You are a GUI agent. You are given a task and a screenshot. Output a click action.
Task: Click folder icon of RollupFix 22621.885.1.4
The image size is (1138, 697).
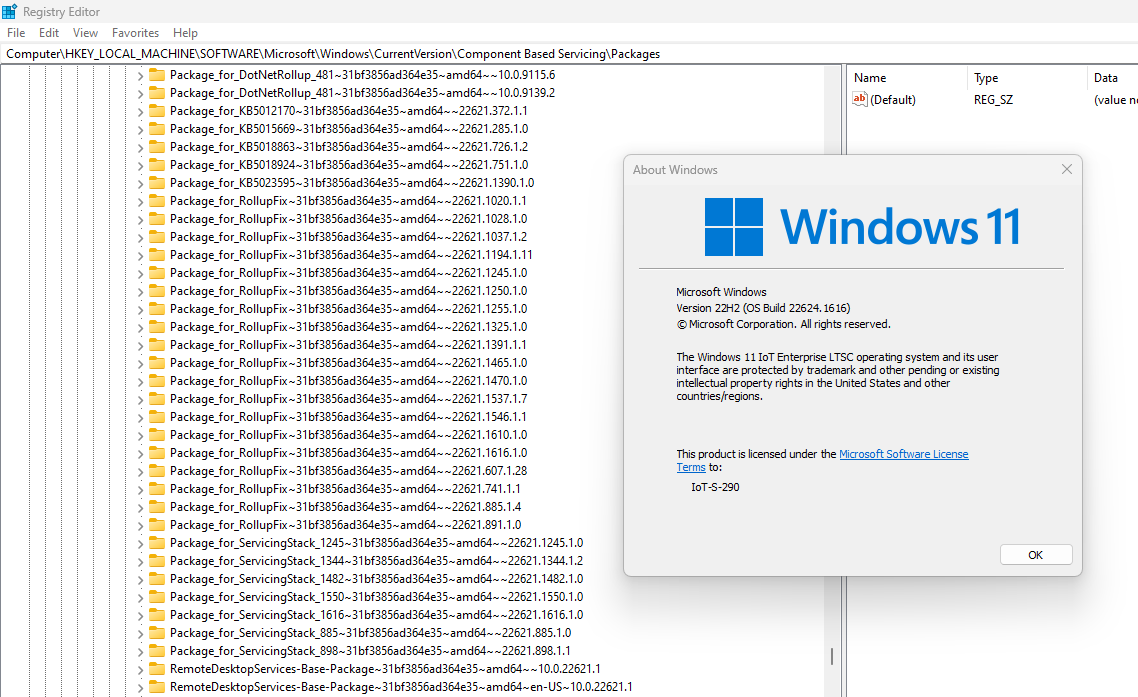coord(157,507)
